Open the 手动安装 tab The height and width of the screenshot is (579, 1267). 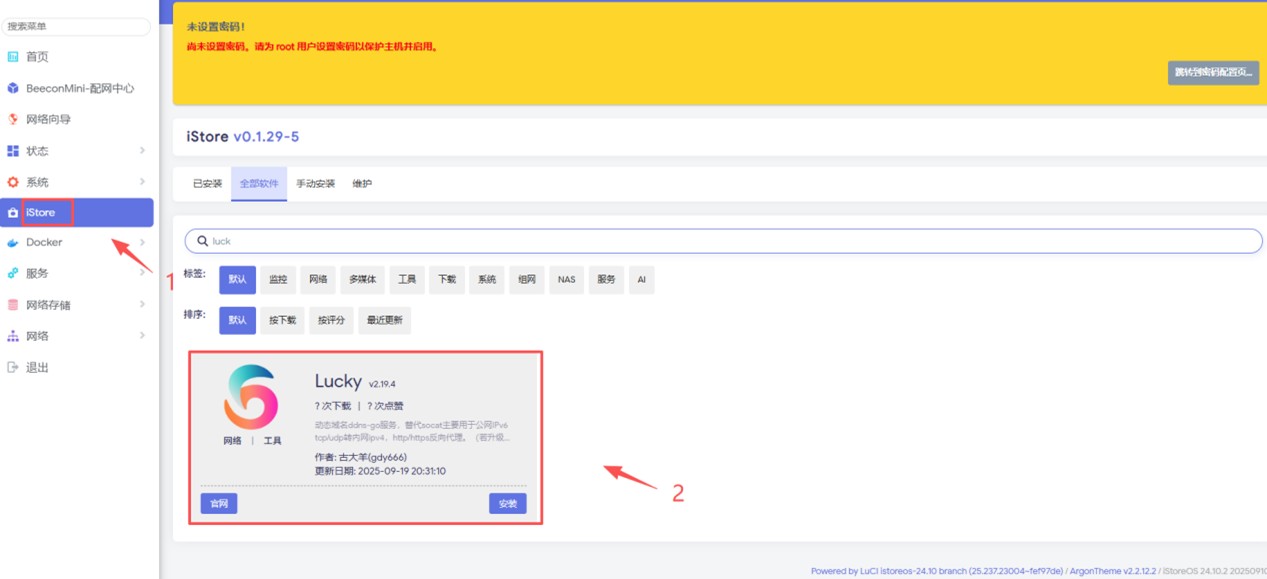[315, 184]
